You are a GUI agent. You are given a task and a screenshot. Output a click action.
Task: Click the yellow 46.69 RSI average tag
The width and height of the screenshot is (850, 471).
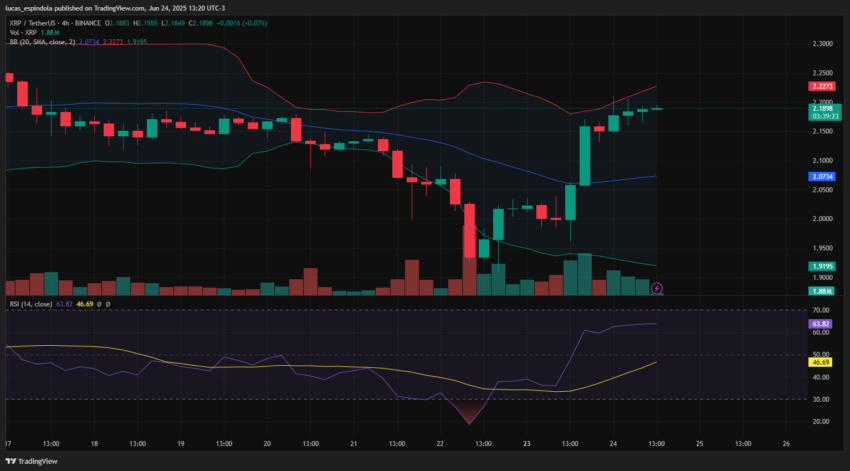(820, 362)
